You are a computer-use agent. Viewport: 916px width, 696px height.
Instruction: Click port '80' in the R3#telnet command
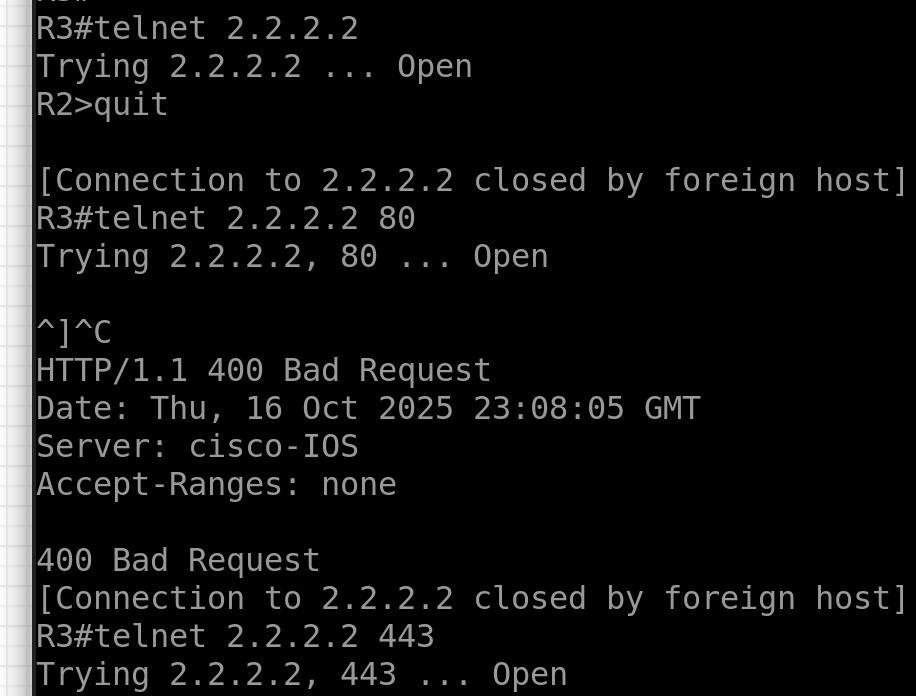point(397,218)
